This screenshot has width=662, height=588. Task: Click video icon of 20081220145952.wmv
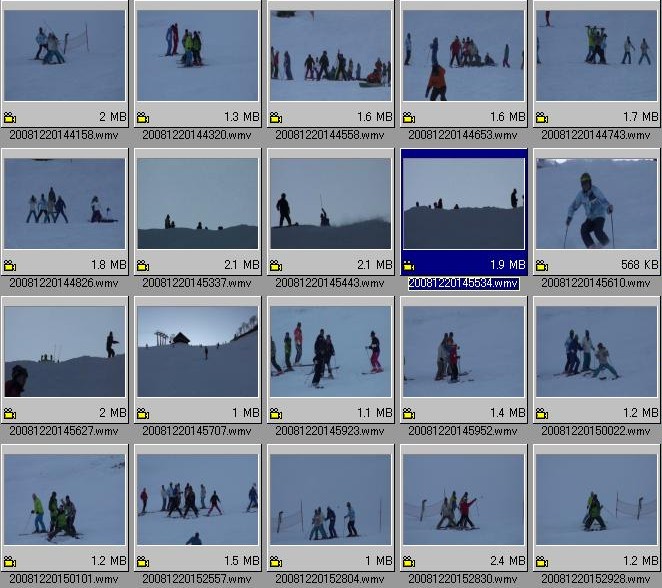[409, 414]
